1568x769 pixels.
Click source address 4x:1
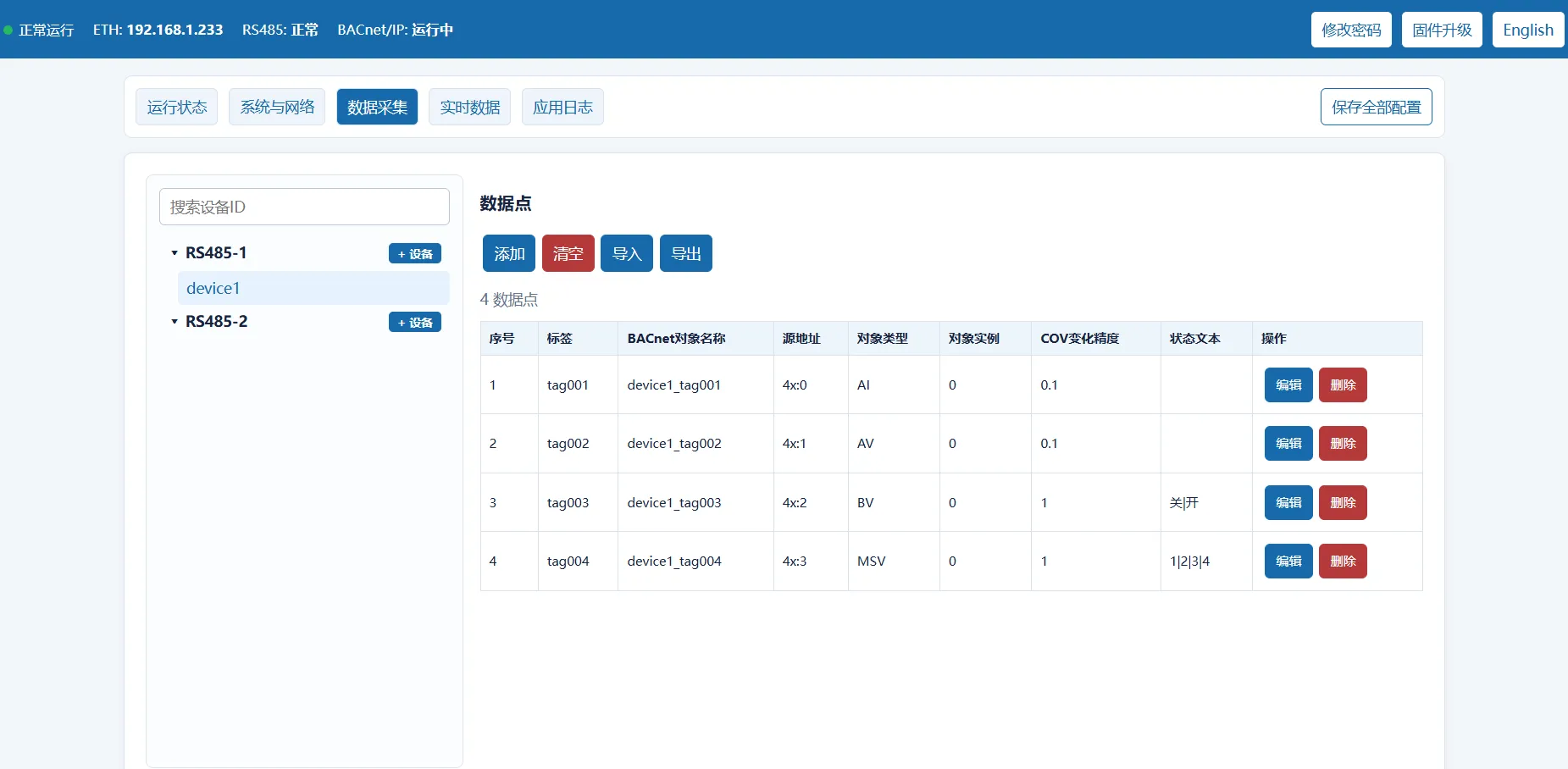[795, 443]
